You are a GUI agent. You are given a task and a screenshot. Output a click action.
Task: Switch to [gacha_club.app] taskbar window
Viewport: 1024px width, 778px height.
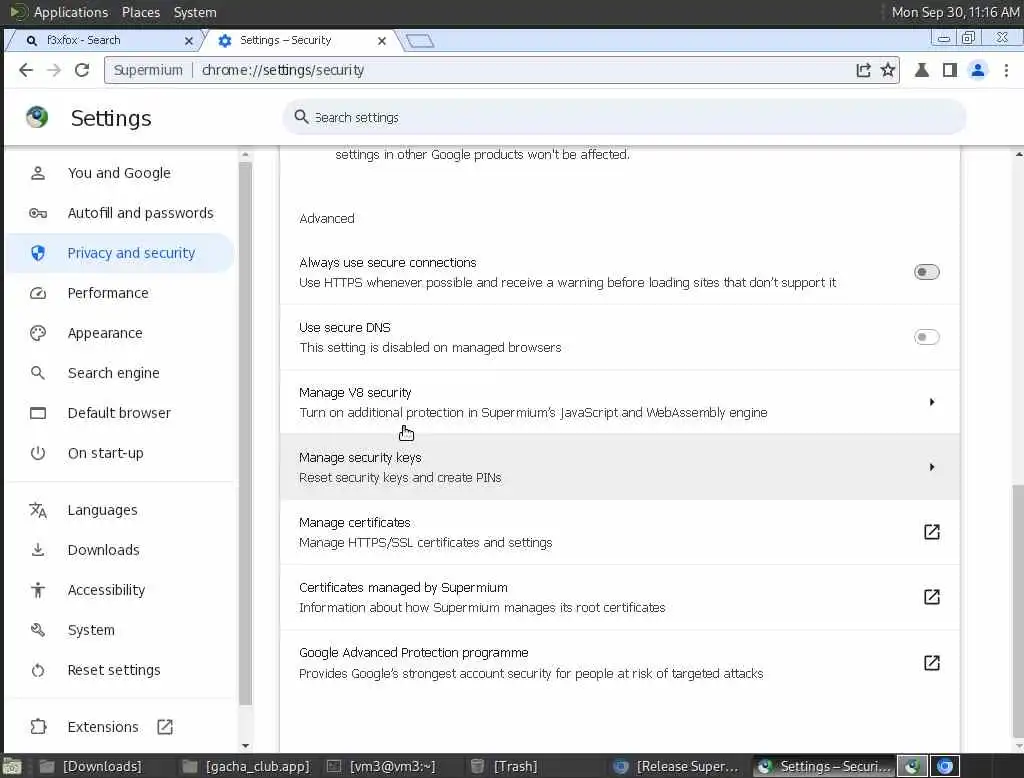[247, 766]
